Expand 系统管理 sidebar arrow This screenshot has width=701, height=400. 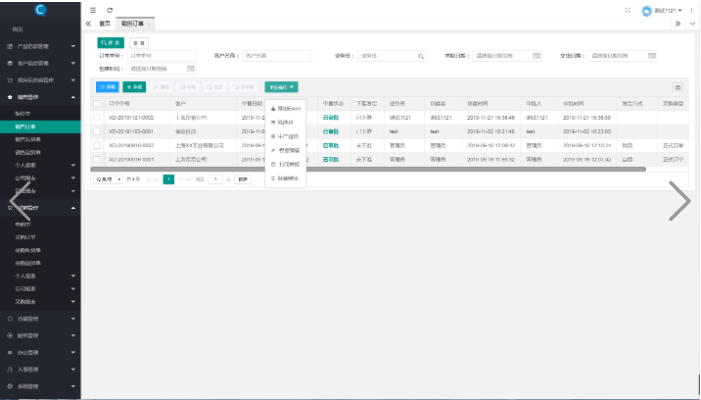[x=73, y=386]
